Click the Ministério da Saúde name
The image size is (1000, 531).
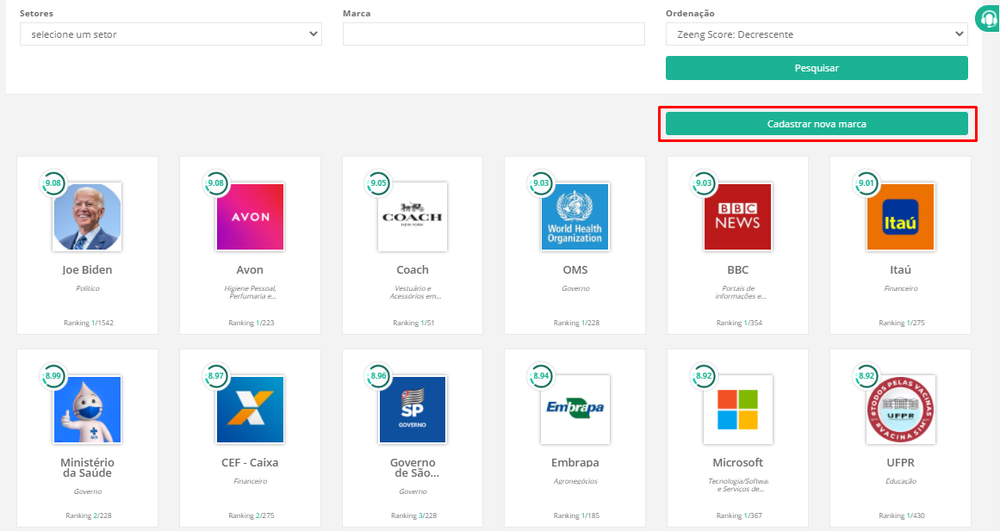[x=88, y=468]
